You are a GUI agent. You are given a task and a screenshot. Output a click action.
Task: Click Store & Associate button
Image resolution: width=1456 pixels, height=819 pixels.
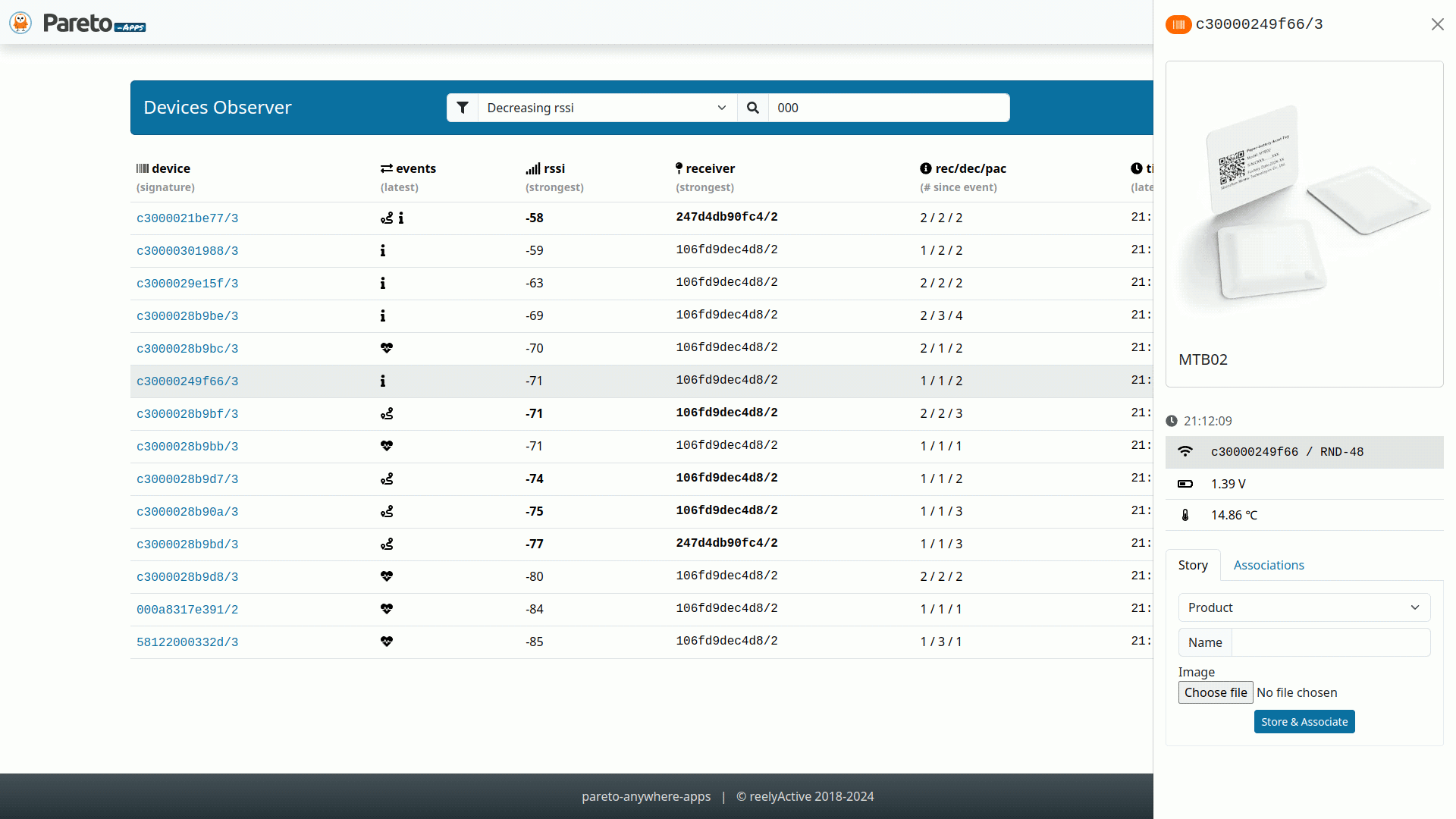(1304, 721)
